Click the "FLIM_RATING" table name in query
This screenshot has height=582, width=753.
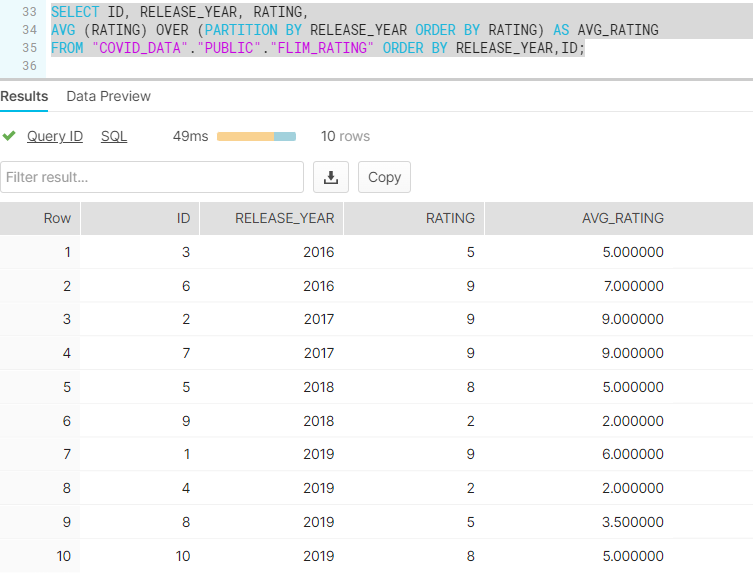pos(322,48)
